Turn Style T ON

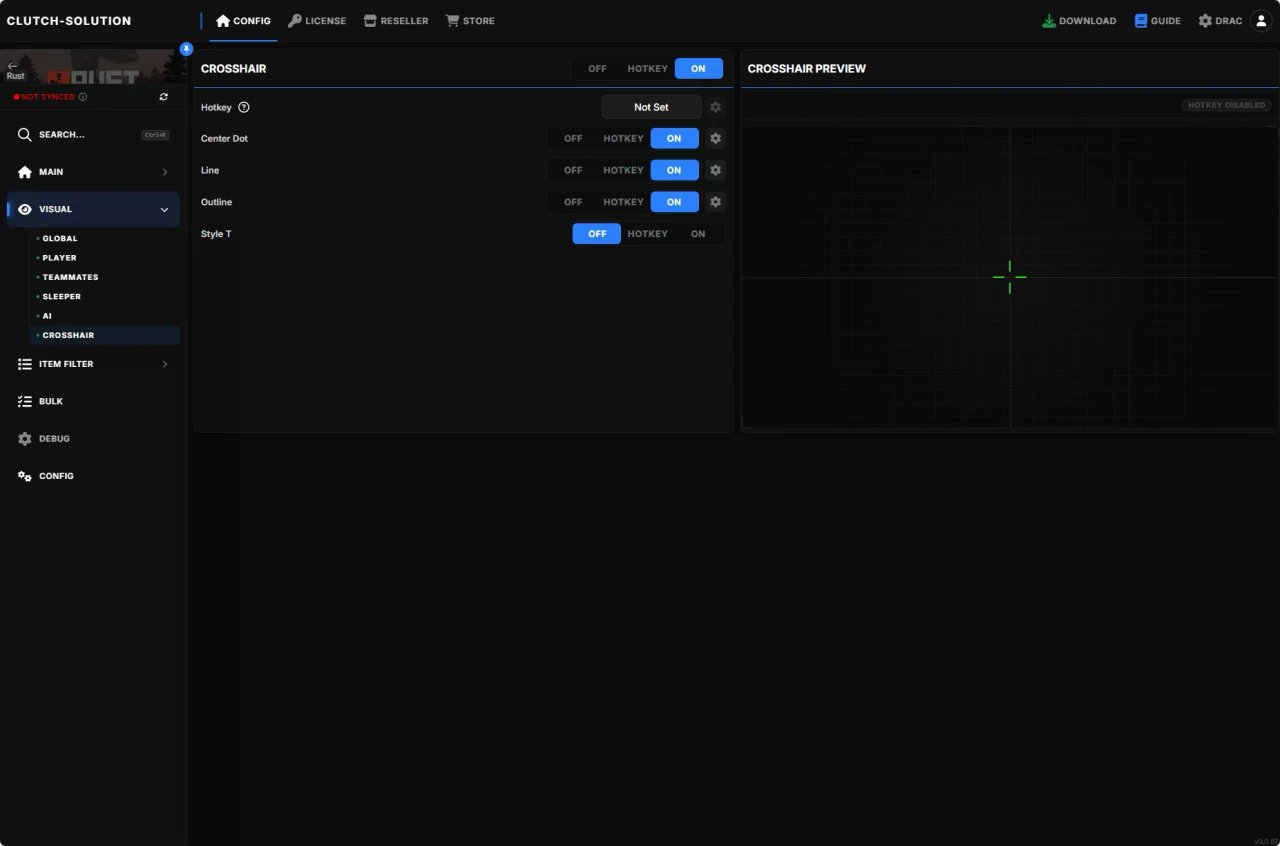pyautogui.click(x=698, y=234)
